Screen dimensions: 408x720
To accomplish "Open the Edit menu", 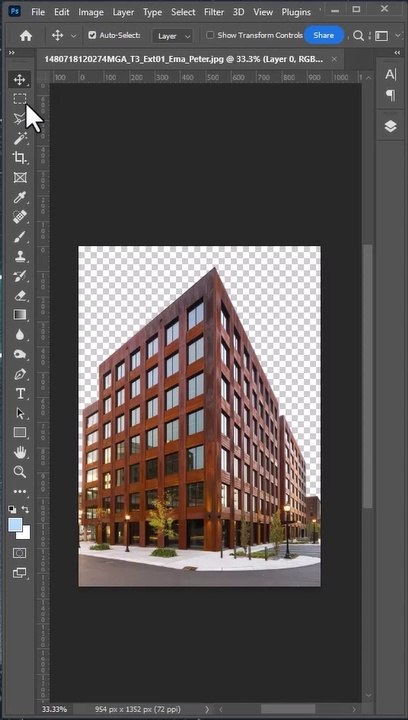I will [x=61, y=12].
